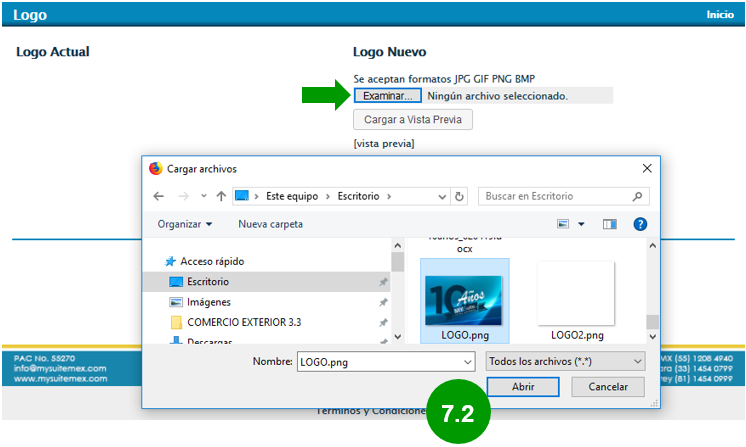The height and width of the screenshot is (447, 746).
Task: Click the LOGO2.png file name label
Action: click(x=577, y=335)
